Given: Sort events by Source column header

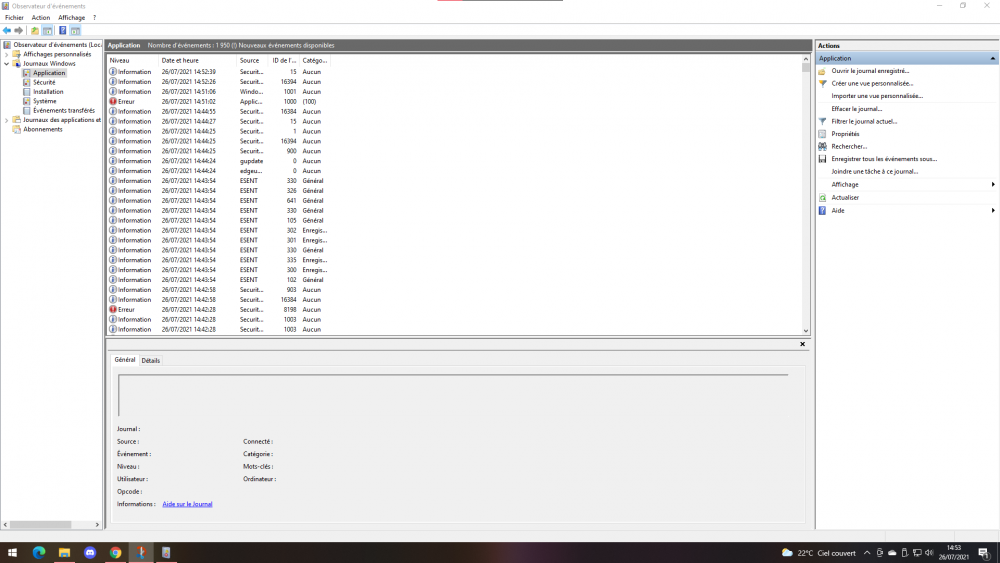Looking at the screenshot, I should point(253,61).
